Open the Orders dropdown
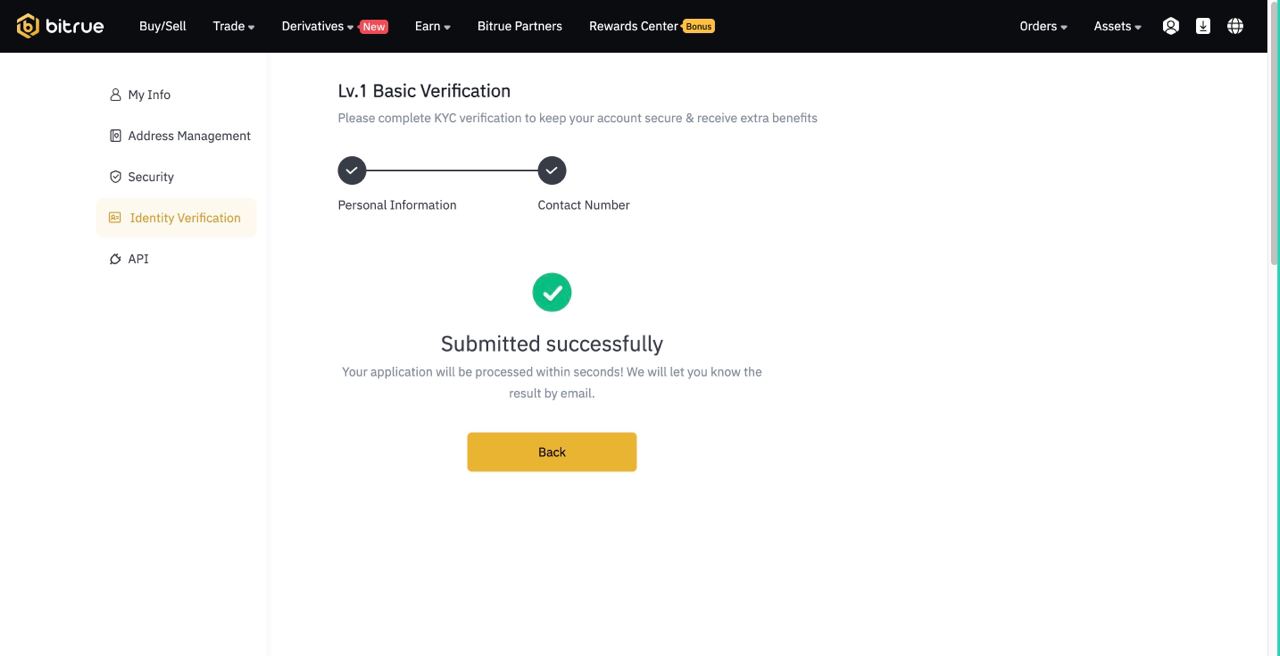 1043,26
